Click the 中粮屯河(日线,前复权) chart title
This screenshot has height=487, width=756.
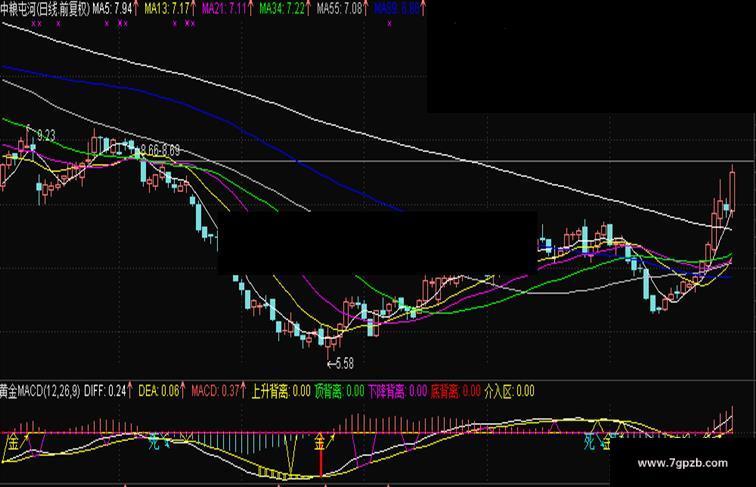point(45,8)
